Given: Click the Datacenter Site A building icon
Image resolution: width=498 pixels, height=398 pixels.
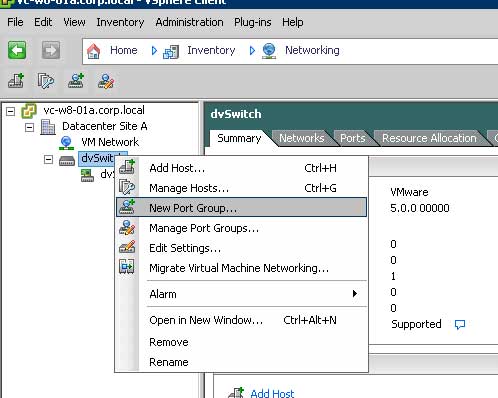Looking at the screenshot, I should [x=48, y=127].
